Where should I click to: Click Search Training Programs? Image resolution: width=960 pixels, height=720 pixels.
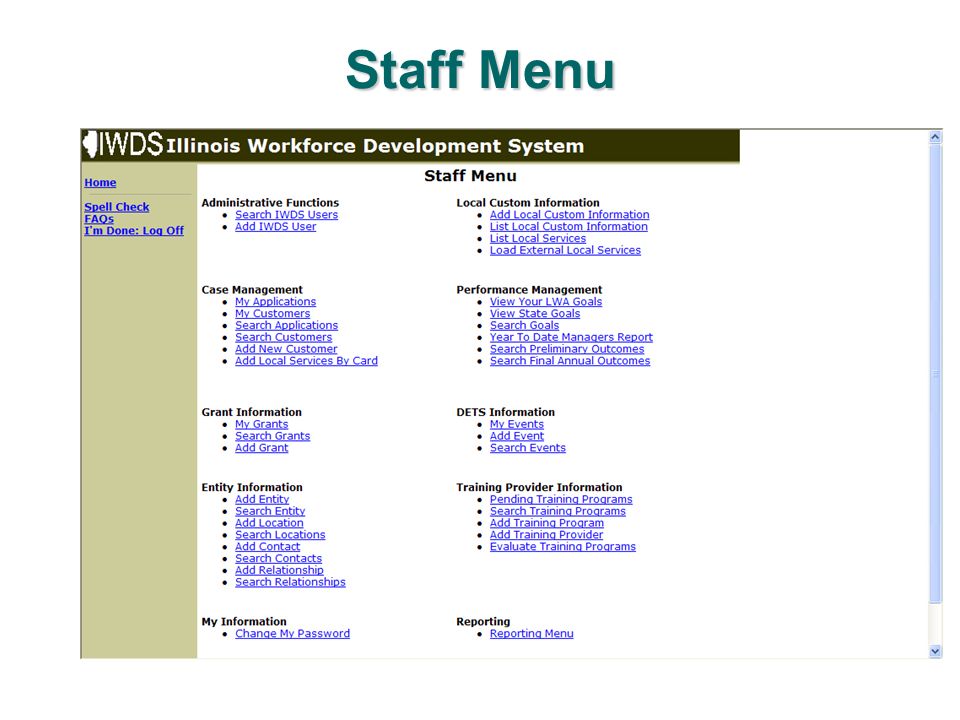pyautogui.click(x=558, y=511)
